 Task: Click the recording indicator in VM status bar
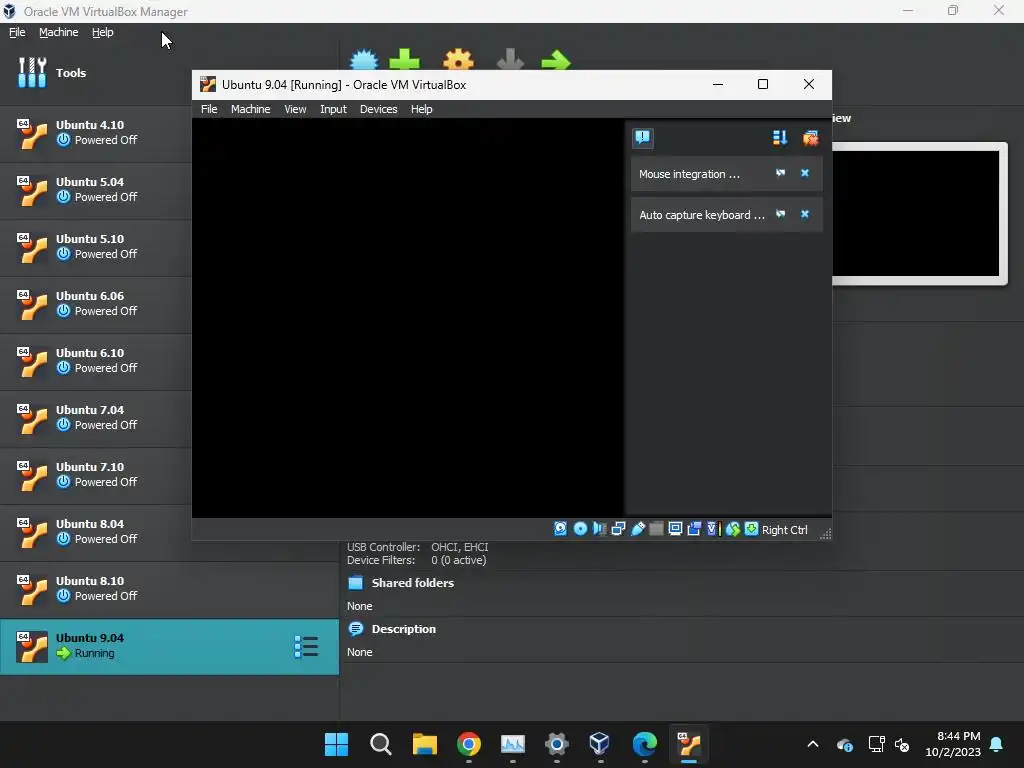click(694, 529)
